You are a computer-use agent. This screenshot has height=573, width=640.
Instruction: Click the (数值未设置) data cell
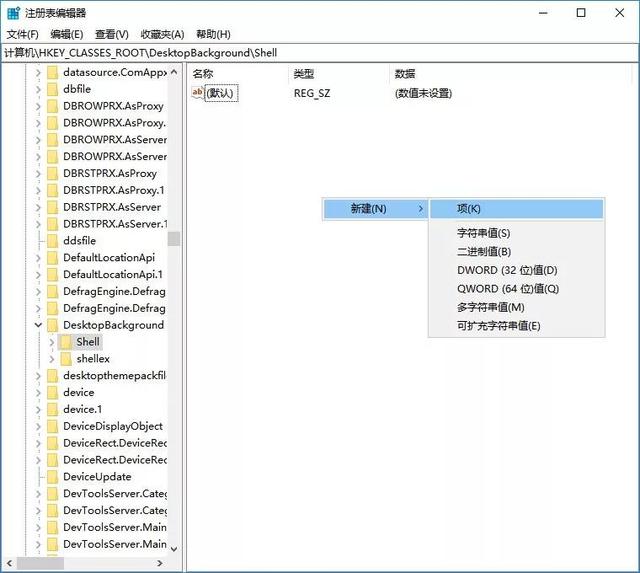point(423,93)
